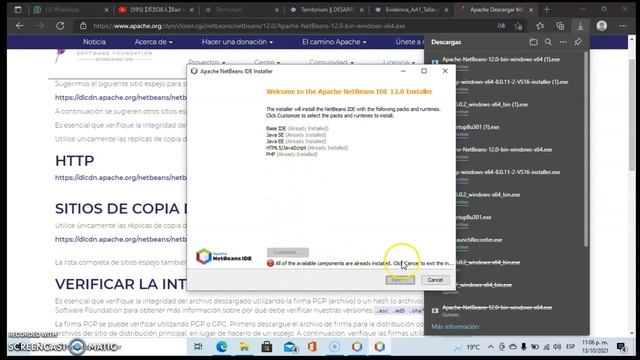Search downloads using magnifier in Descargas
The image size is (640, 360).
[x=548, y=42]
